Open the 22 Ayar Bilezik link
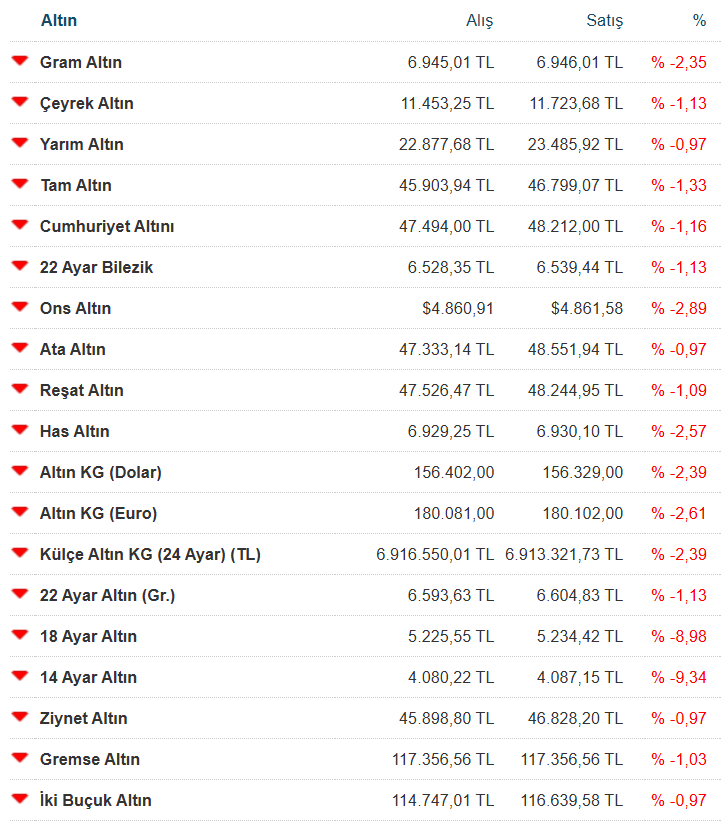This screenshot has height=821, width=721. point(96,267)
